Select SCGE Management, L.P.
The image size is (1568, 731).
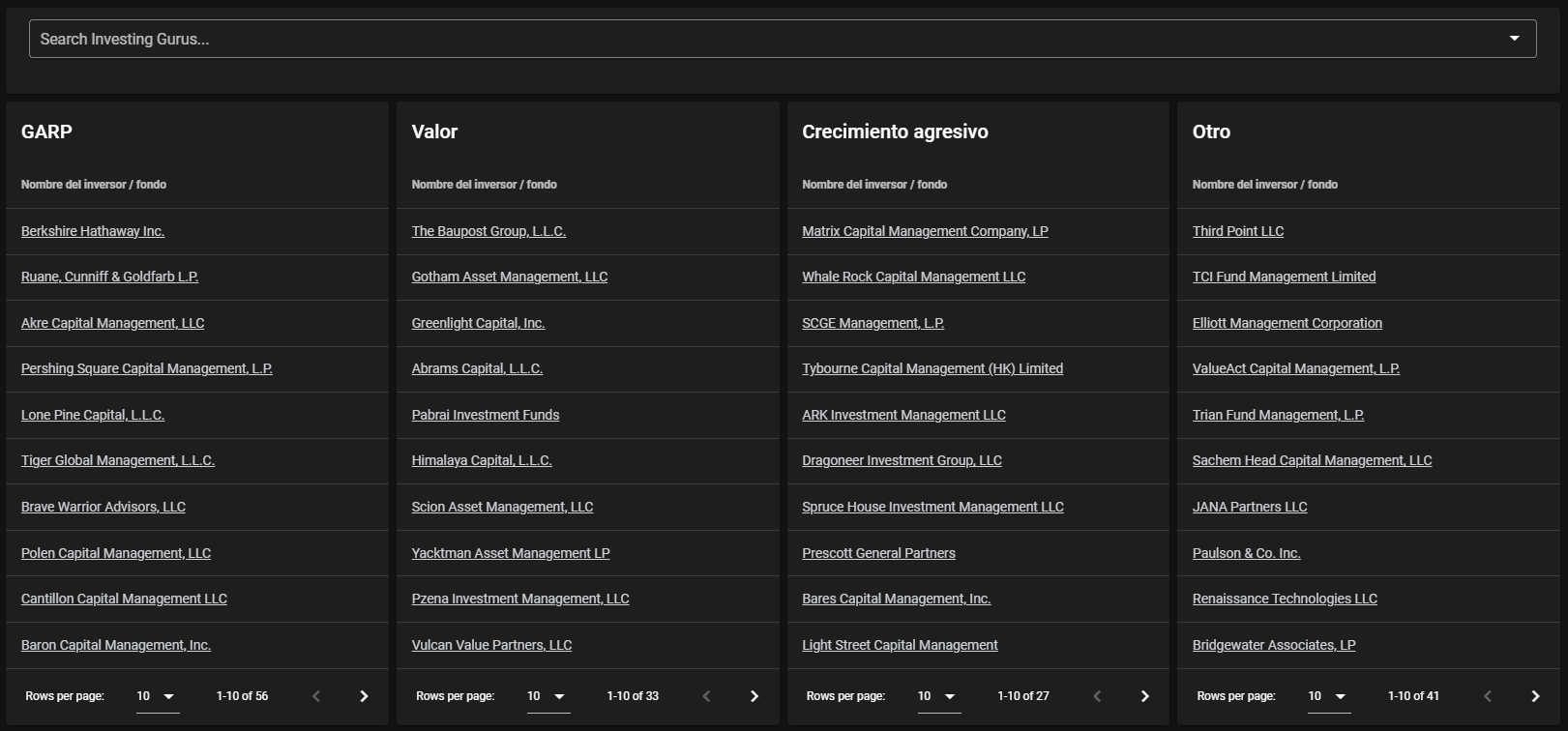coord(873,323)
